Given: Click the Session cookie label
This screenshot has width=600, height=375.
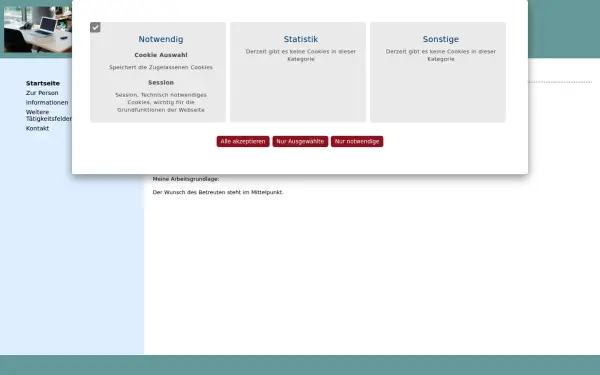Looking at the screenshot, I should (x=161, y=82).
